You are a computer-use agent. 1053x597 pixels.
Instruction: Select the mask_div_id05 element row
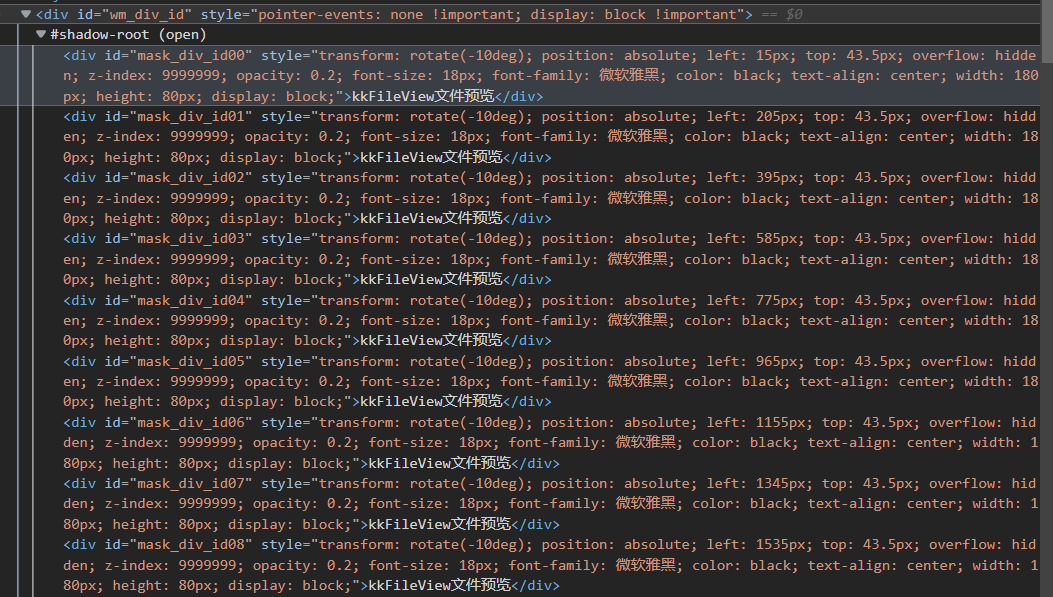[x=520, y=381]
